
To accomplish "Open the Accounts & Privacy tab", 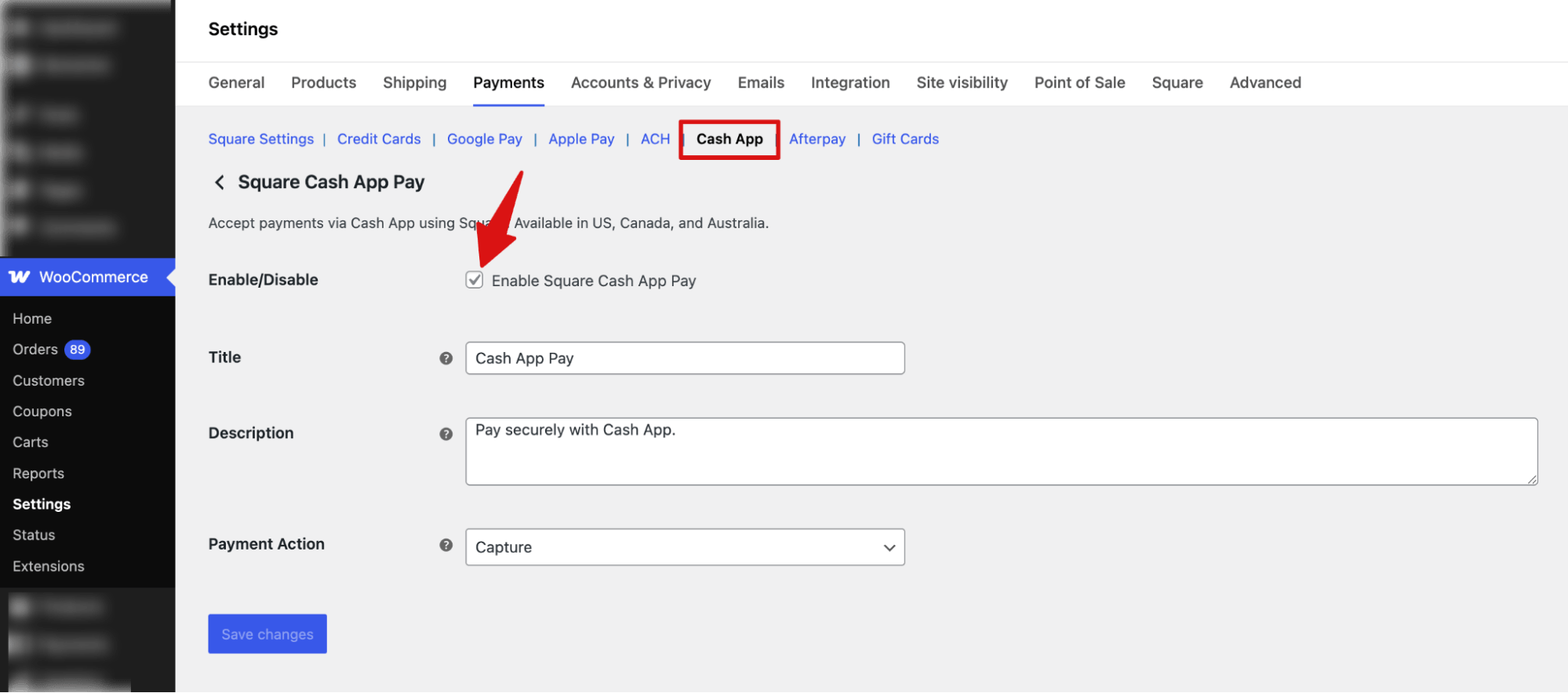I will pyautogui.click(x=641, y=83).
